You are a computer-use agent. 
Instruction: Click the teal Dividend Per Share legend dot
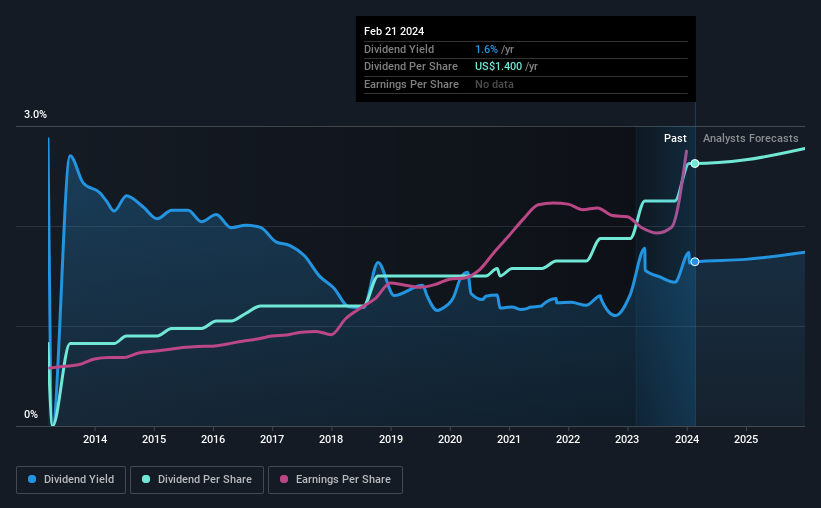pos(146,479)
